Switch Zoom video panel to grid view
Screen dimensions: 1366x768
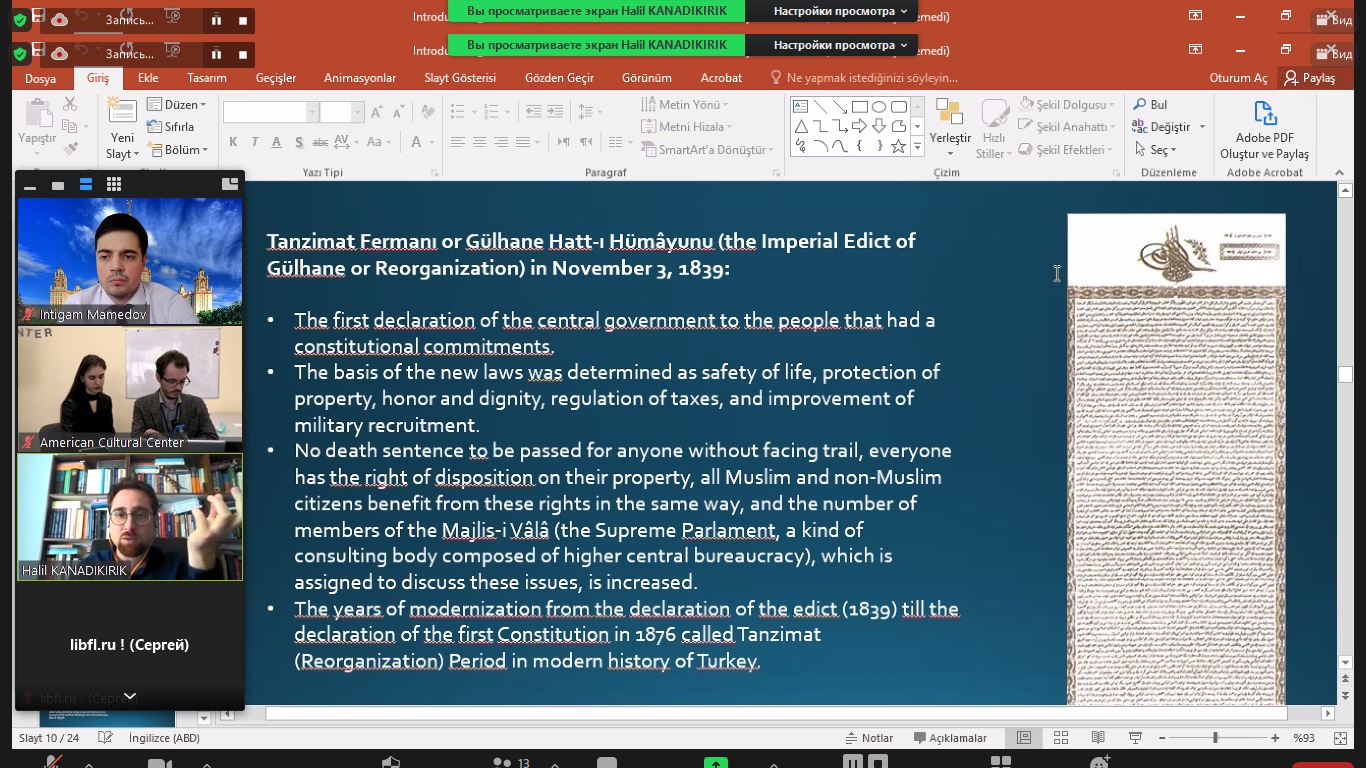click(x=114, y=184)
